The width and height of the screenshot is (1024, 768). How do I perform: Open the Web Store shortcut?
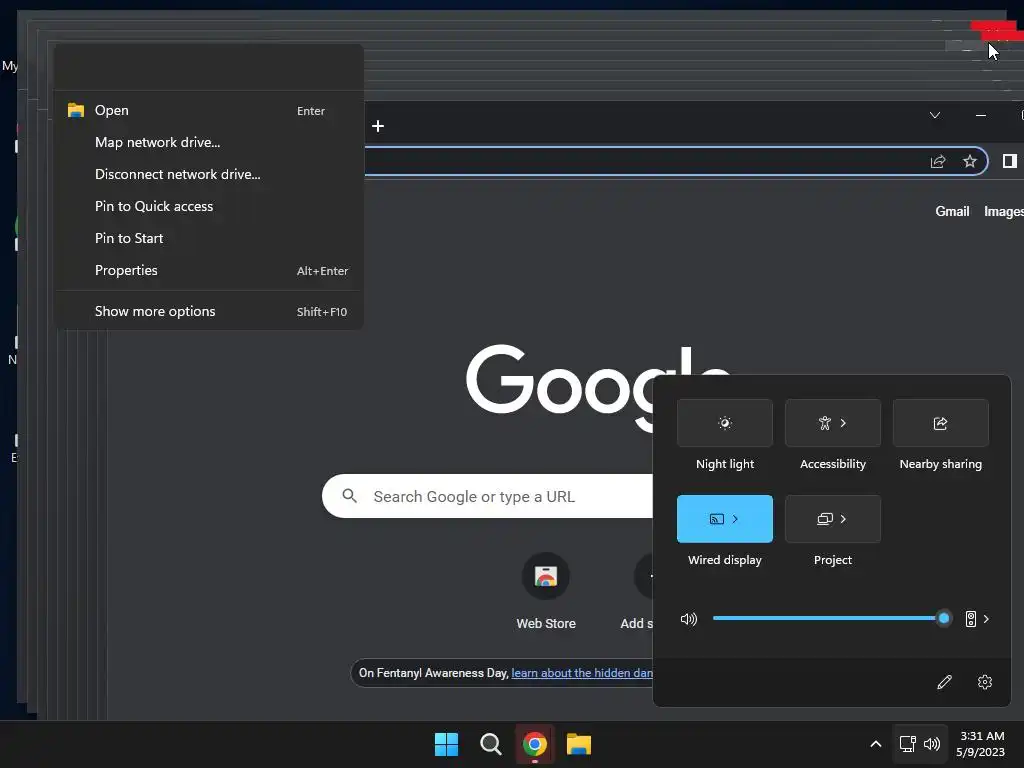coord(546,592)
